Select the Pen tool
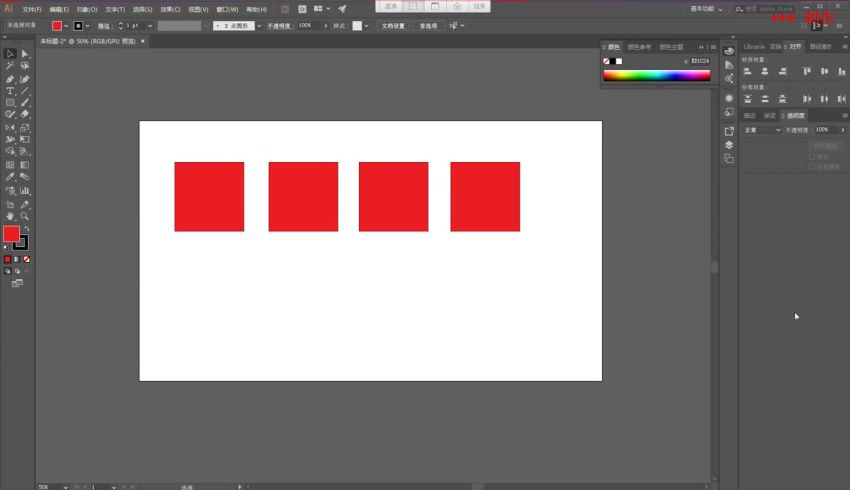 [10, 79]
